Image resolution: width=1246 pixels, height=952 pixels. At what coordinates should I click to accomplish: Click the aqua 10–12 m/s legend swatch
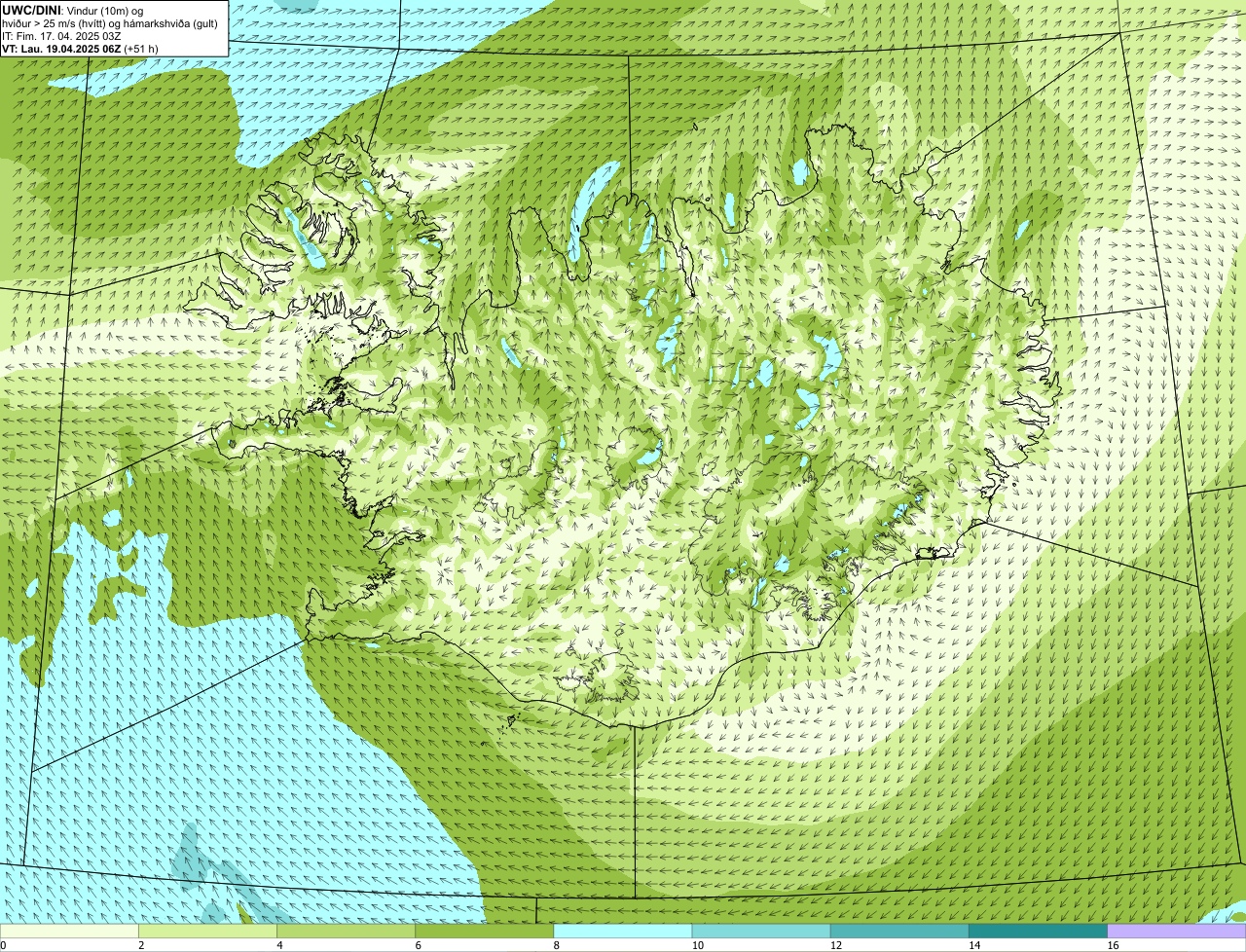(761, 932)
